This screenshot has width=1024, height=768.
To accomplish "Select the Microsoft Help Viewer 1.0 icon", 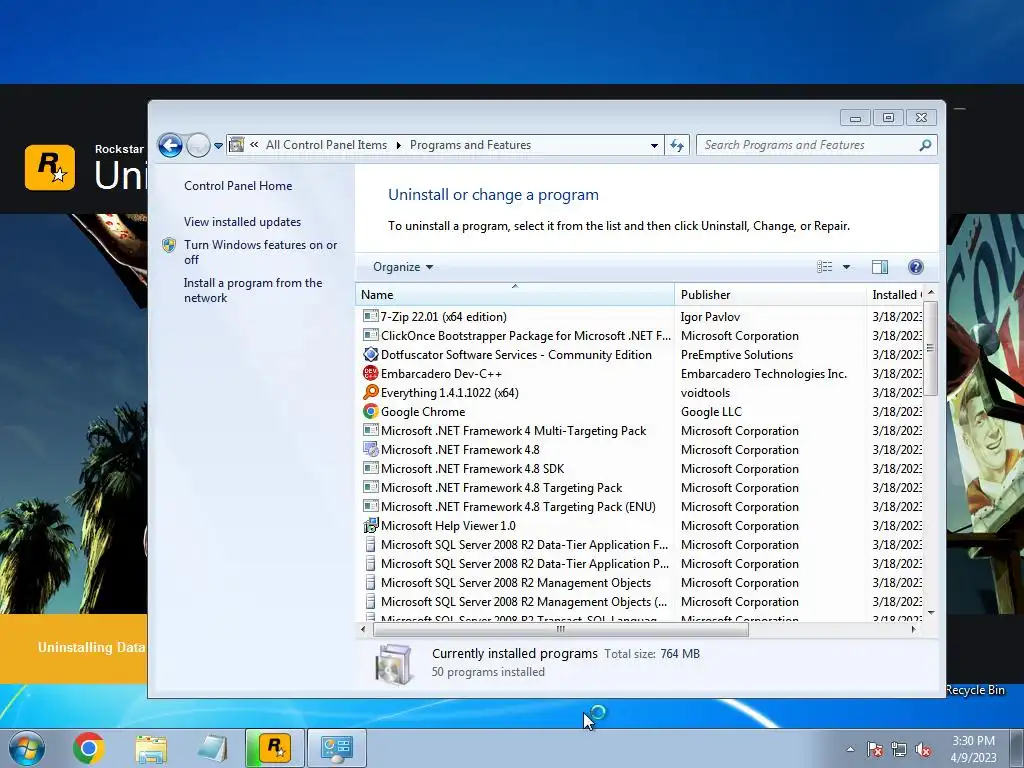I will click(x=370, y=525).
